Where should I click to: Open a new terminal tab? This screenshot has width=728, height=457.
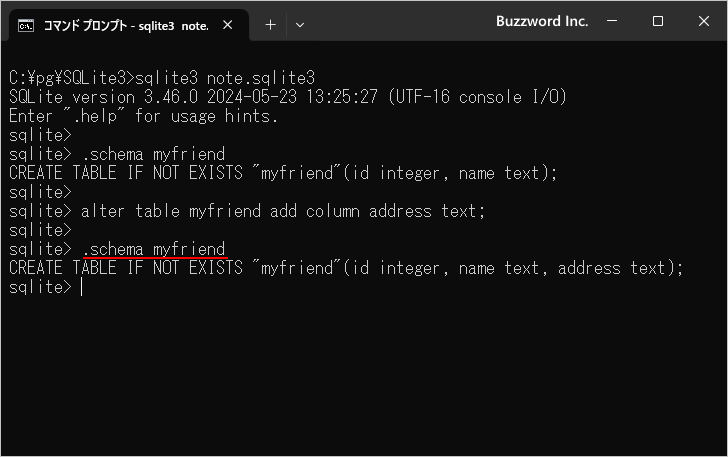pyautogui.click(x=270, y=25)
